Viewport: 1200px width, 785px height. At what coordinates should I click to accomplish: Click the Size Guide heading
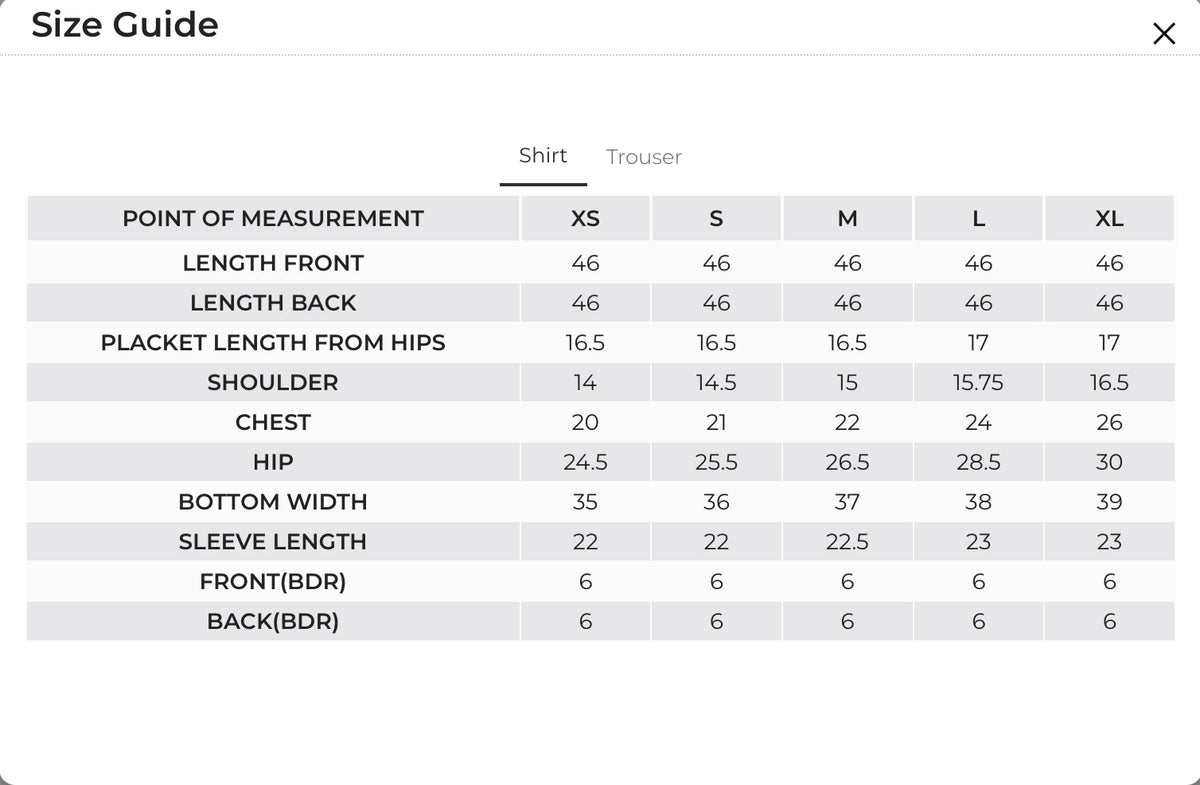125,24
